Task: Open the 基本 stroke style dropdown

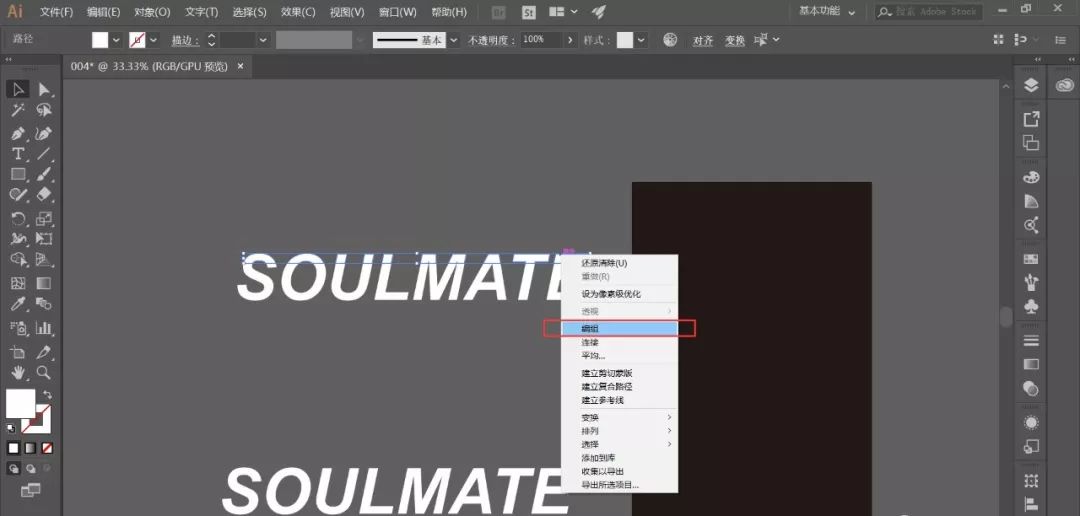Action: (x=453, y=40)
